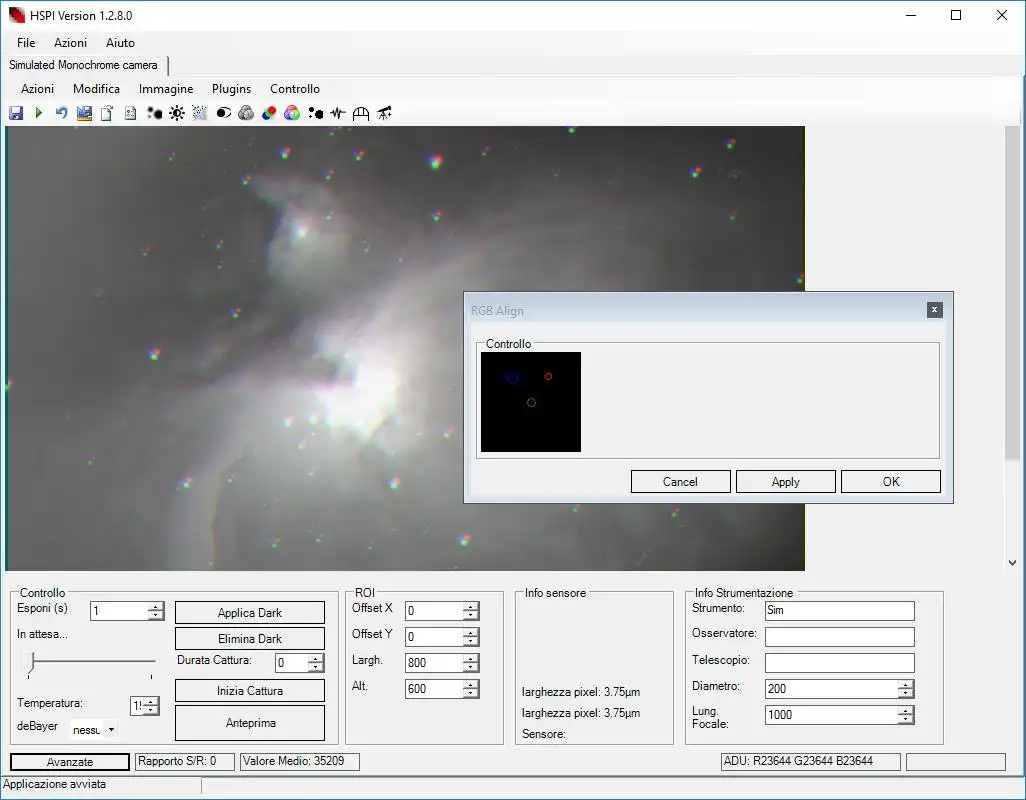Image resolution: width=1026 pixels, height=800 pixels.
Task: Click the blue undo arrow icon
Action: click(x=61, y=113)
